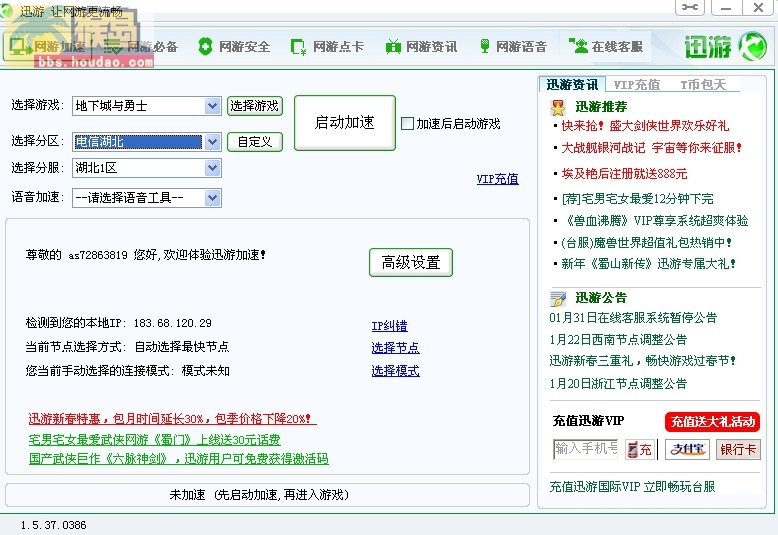This screenshot has height=535, width=778.
Task: Open news 新年《蜀山新传》迅游专属大礼
Action: tap(648, 264)
